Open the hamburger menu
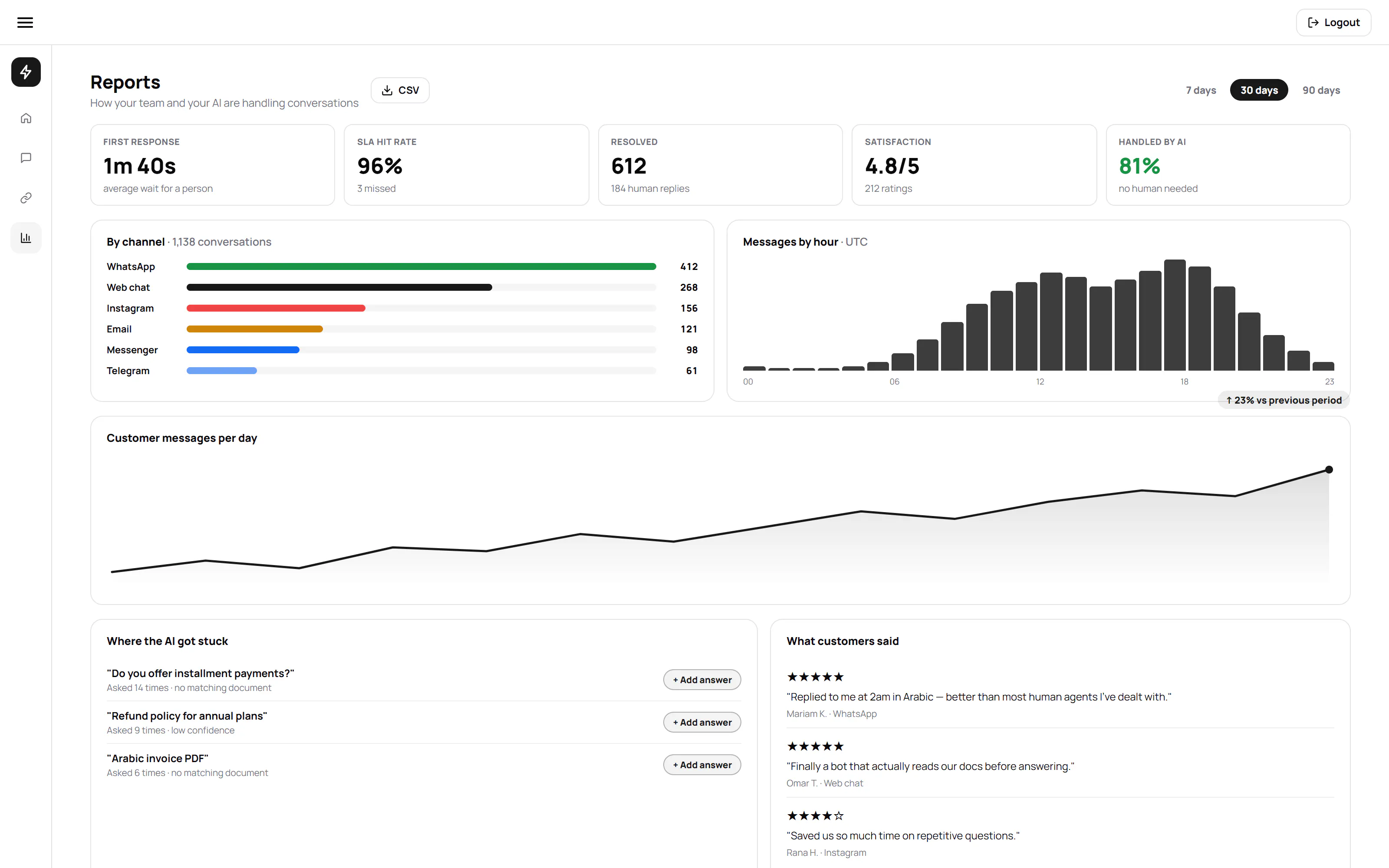The width and height of the screenshot is (1389, 868). coord(25,23)
